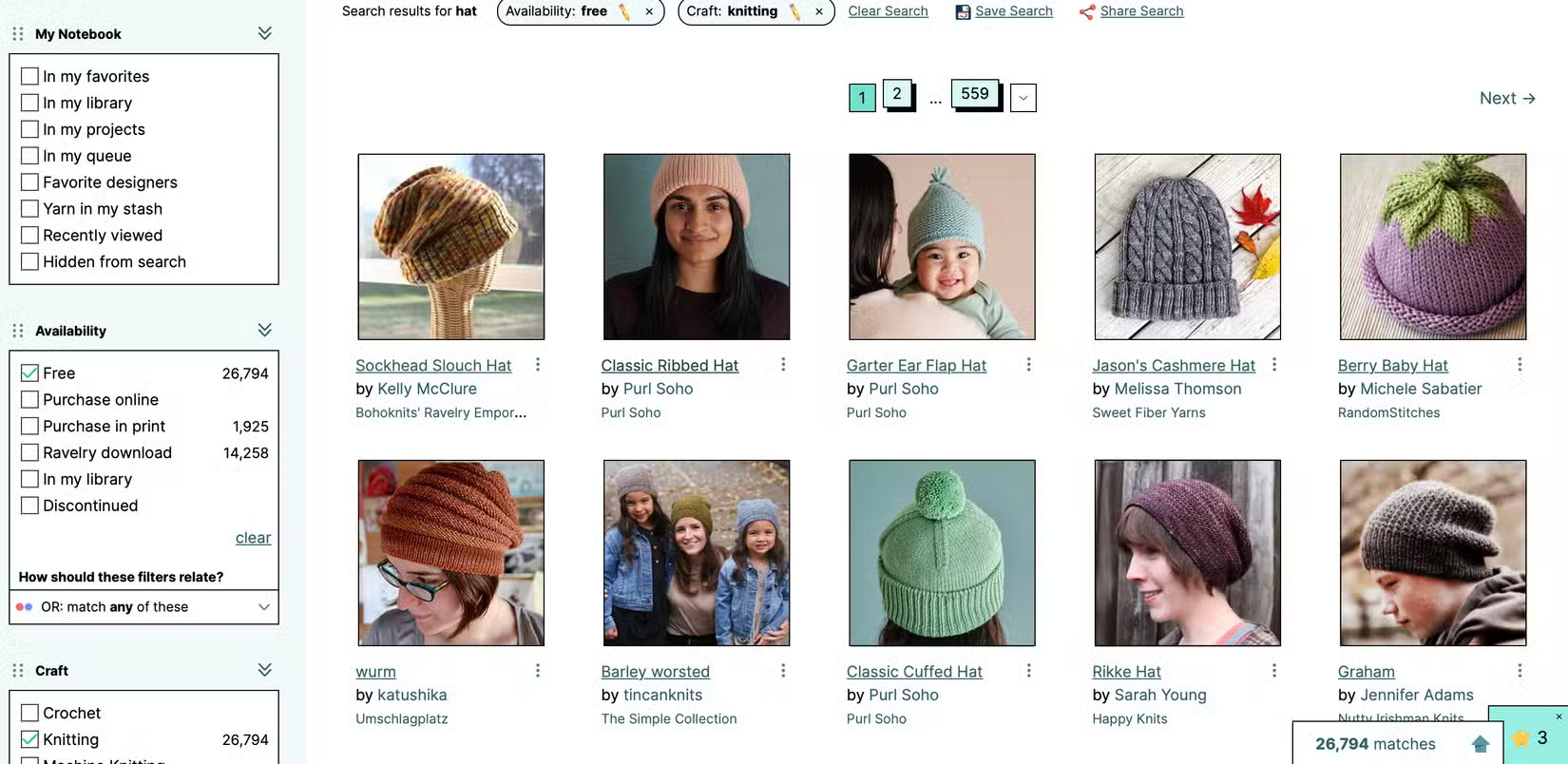Enable the Crochet craft checkbox
1568x764 pixels.
pyautogui.click(x=30, y=713)
